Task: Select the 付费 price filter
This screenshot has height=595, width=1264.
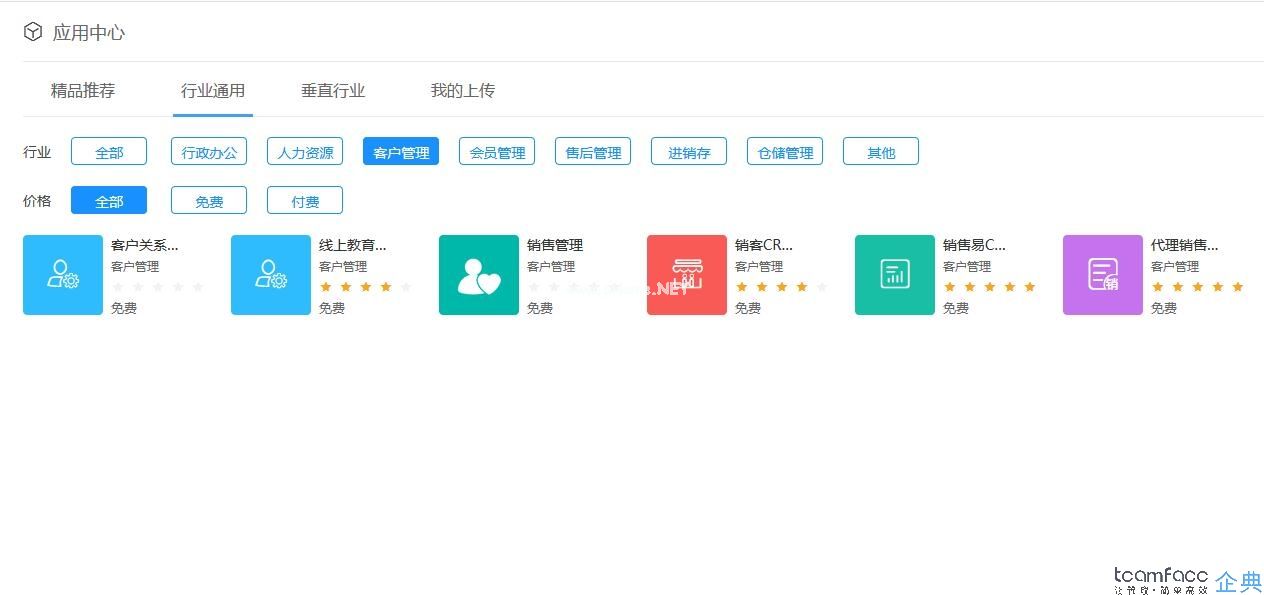Action: [x=304, y=200]
